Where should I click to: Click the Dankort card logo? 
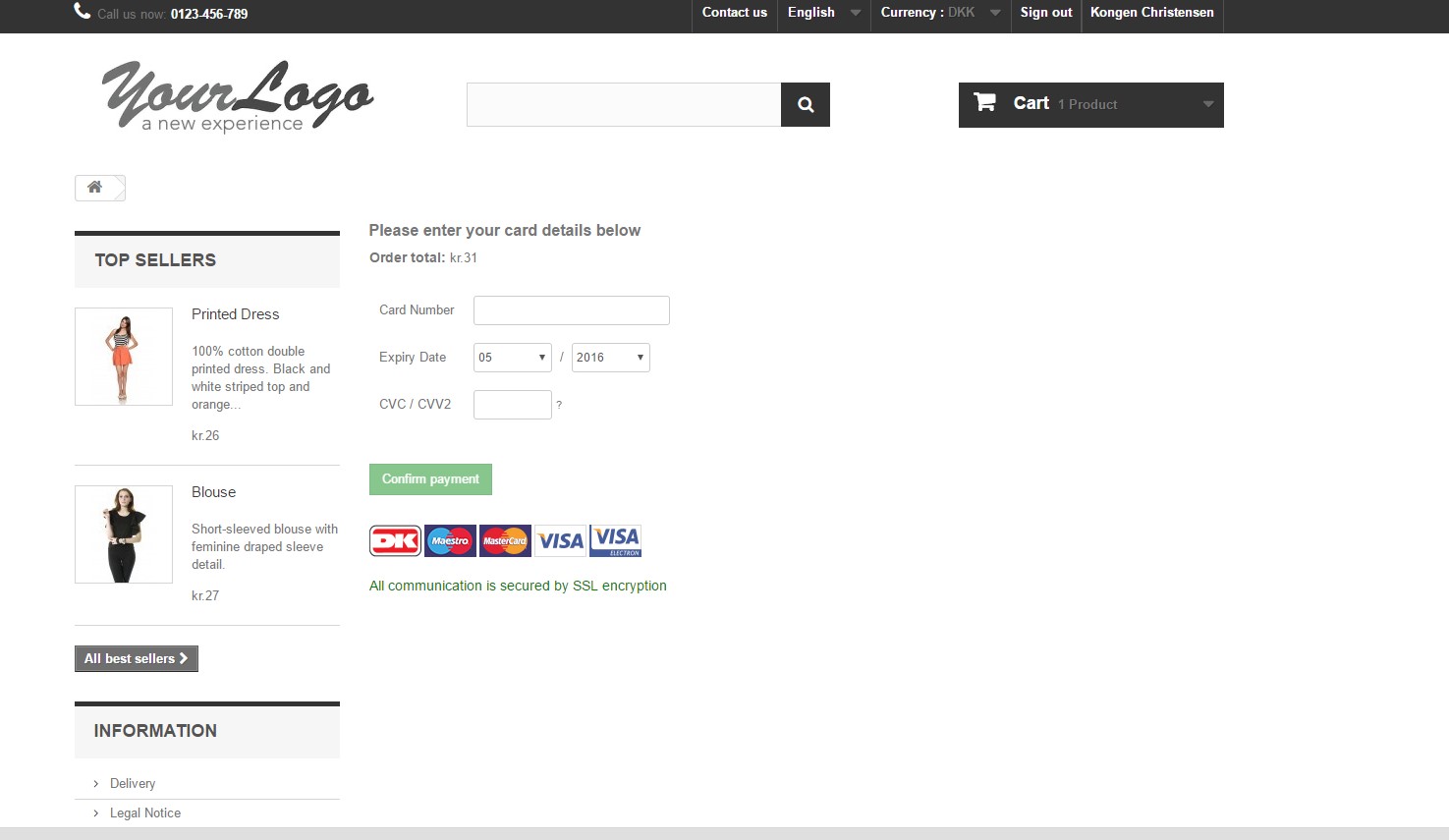(395, 540)
